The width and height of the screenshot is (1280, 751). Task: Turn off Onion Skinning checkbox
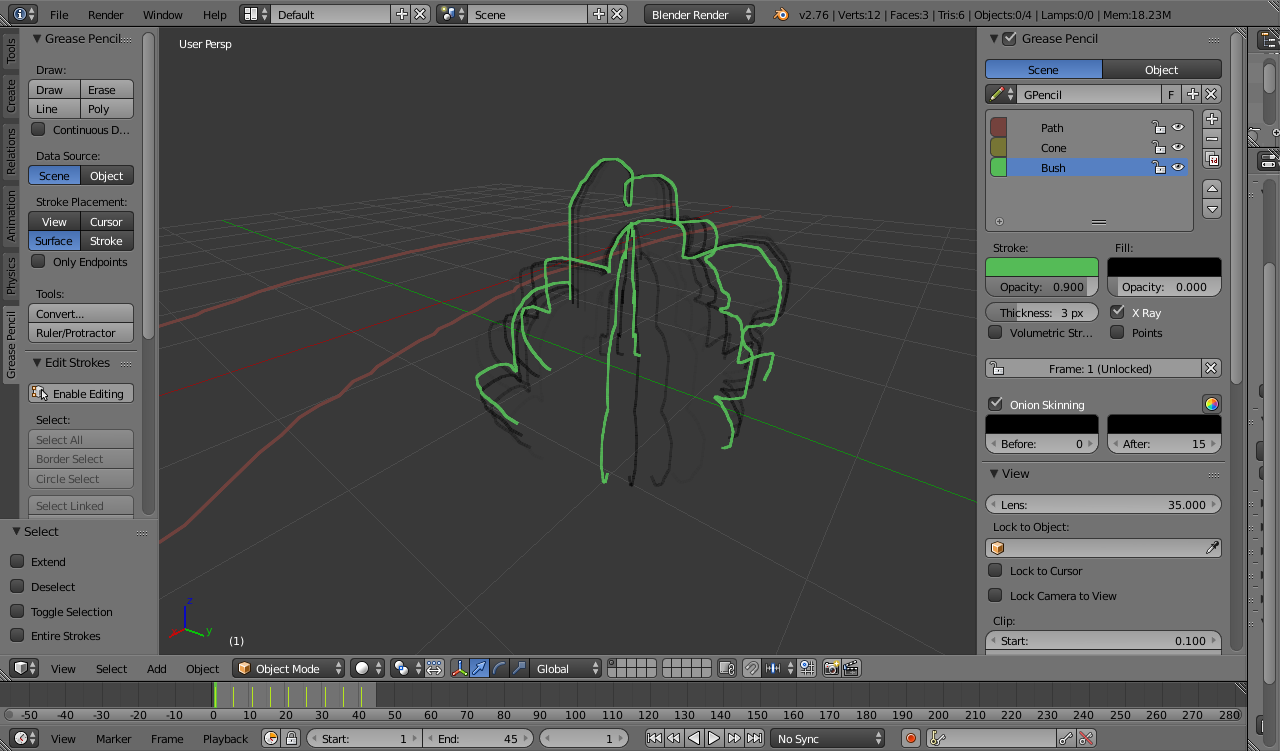pyautogui.click(x=995, y=404)
